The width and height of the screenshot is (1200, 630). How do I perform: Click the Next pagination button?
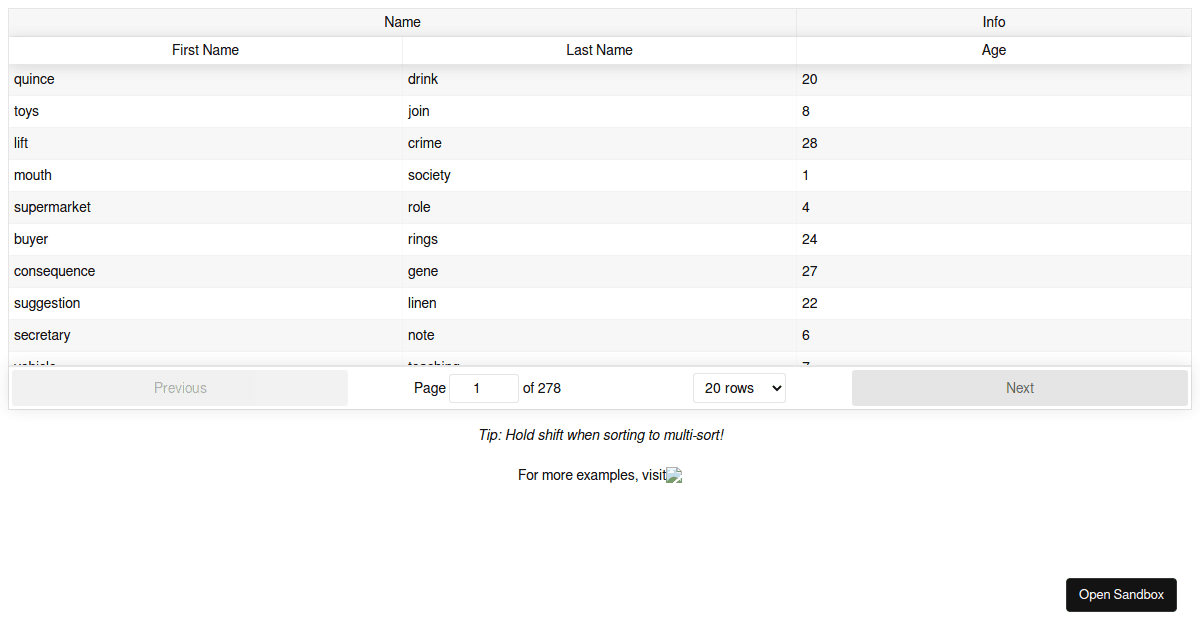1020,387
